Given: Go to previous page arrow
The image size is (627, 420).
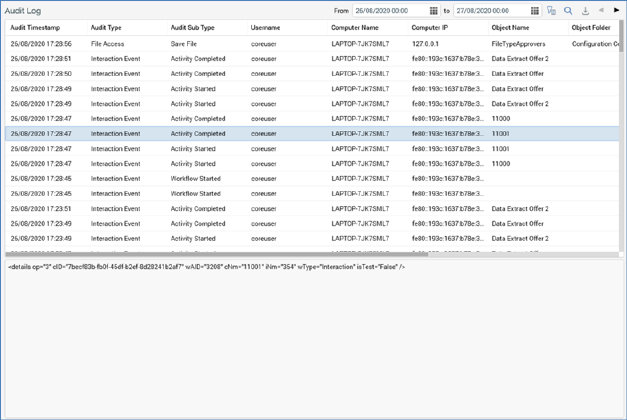Looking at the screenshot, I should [601, 10].
